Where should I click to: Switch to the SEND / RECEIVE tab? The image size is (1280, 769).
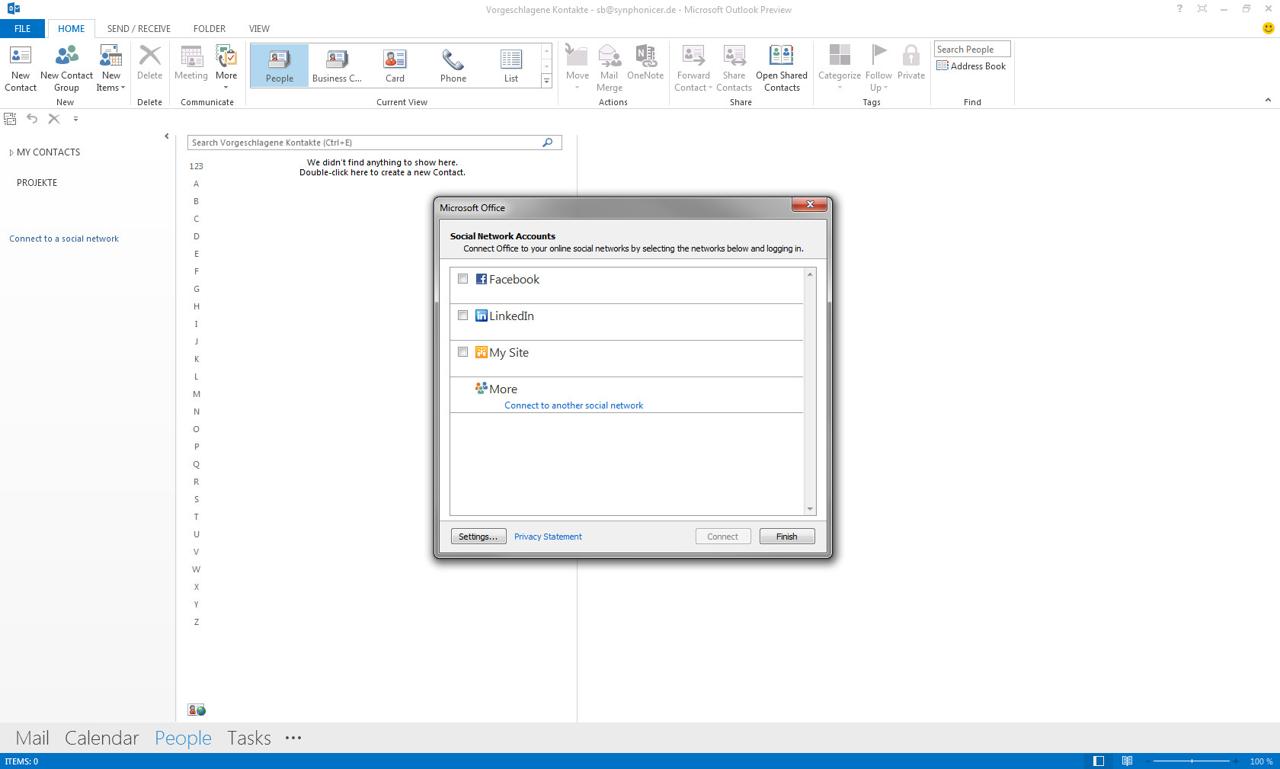point(139,28)
